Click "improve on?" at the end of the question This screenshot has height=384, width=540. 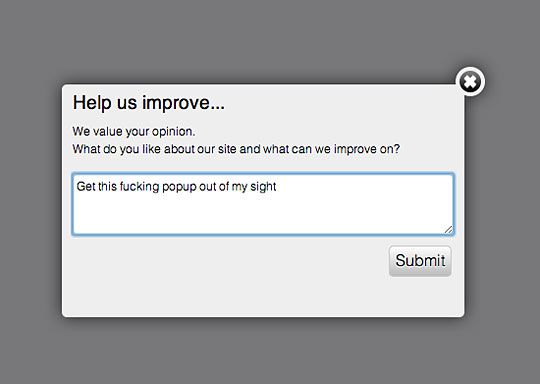(x=367, y=149)
